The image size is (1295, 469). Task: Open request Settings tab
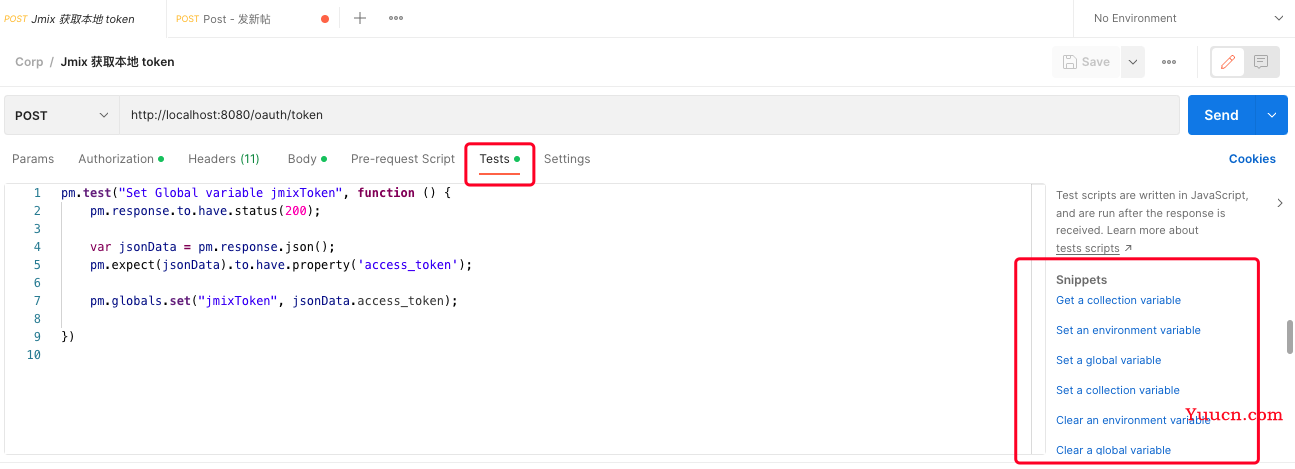[567, 159]
